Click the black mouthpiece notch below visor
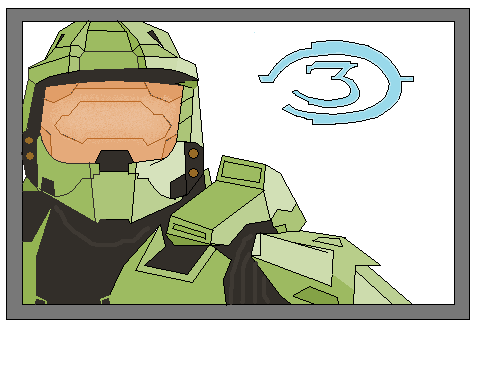This screenshot has width=484, height=376. (x=114, y=161)
